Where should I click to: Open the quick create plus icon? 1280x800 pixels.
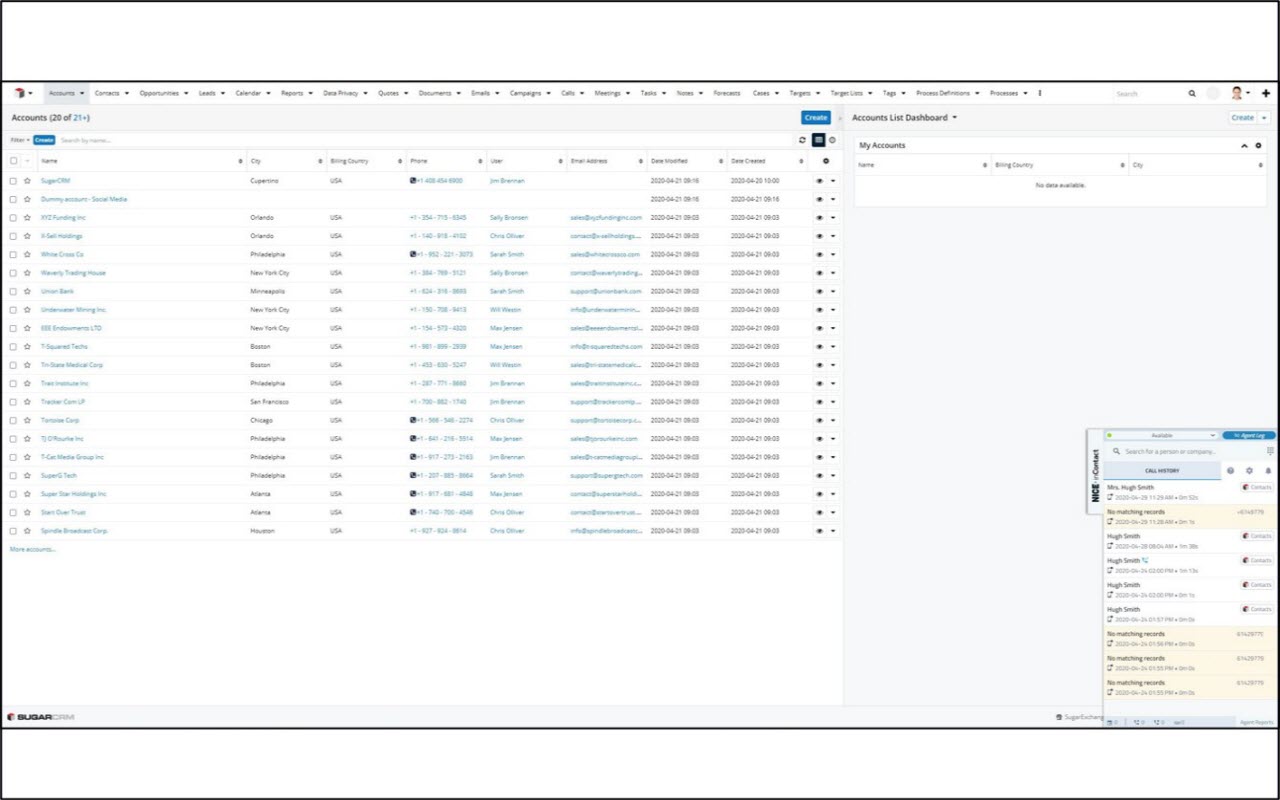click(x=1266, y=93)
